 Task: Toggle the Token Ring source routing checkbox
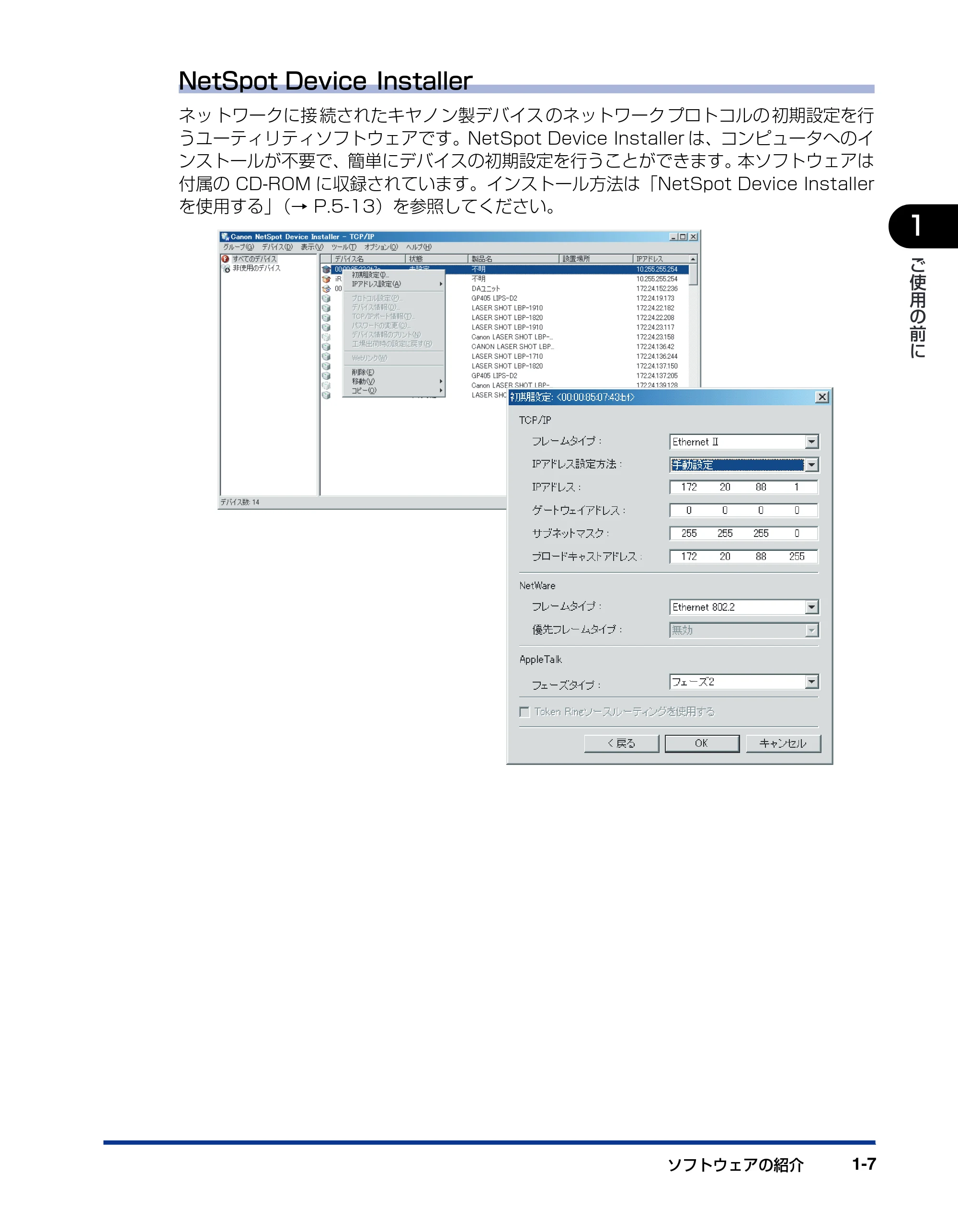click(x=525, y=712)
